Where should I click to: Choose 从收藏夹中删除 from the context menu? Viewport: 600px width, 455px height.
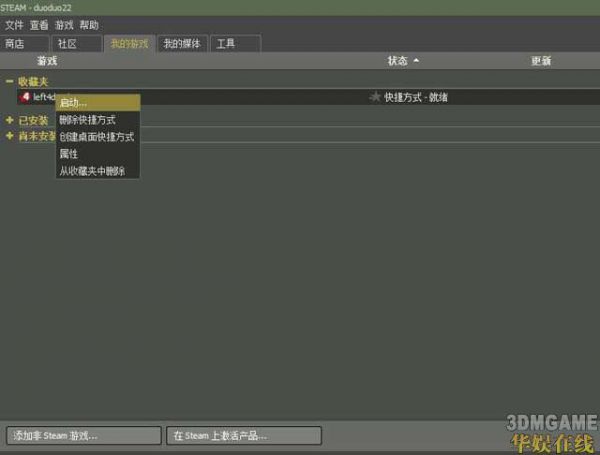[x=98, y=171]
